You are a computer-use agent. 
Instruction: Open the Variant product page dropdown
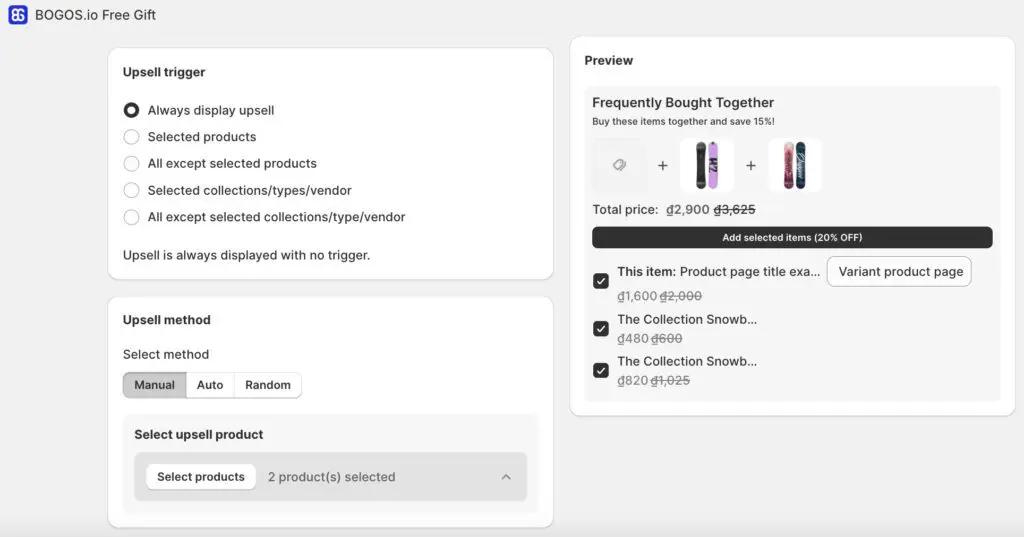click(x=899, y=271)
